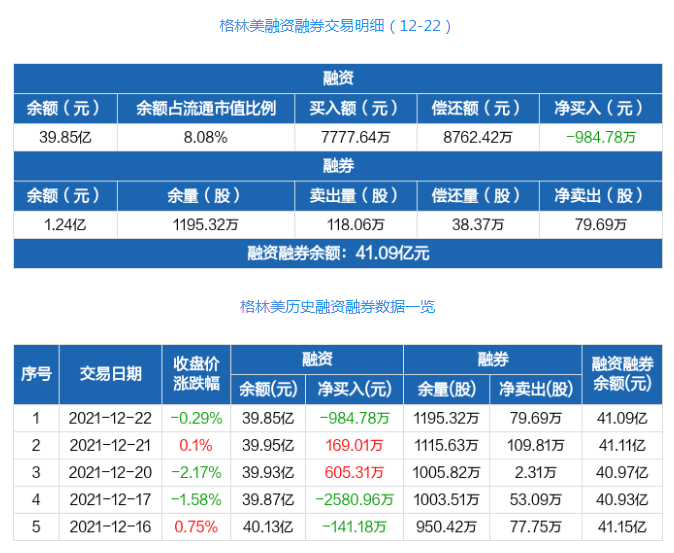674x553 pixels.
Task: Select the 偿还量（股） header cell
Action: 478,196
